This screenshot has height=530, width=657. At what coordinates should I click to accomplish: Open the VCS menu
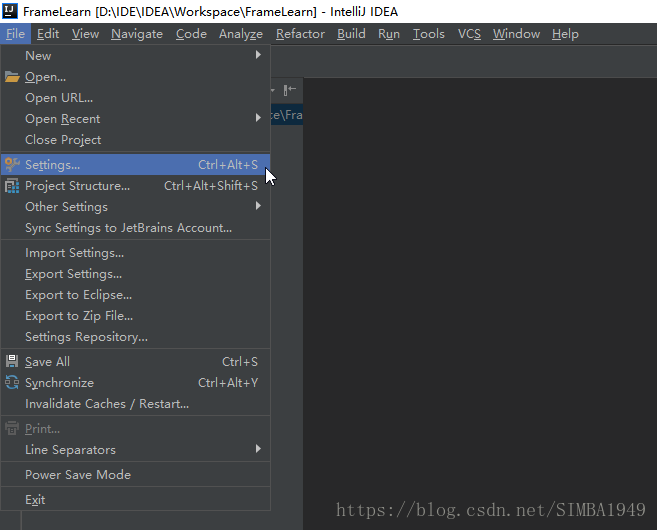(469, 34)
